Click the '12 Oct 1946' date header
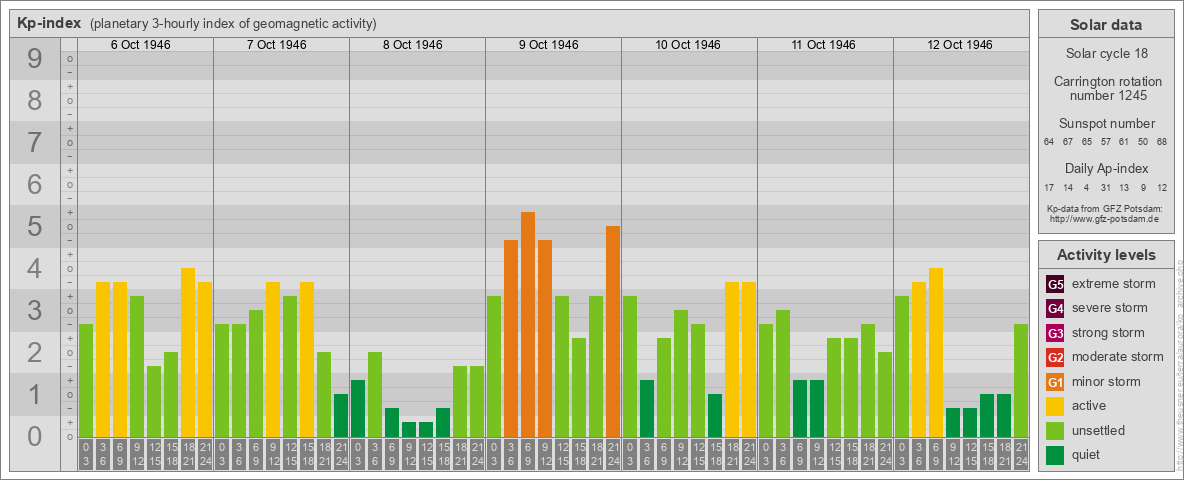This screenshot has height=480, width=1184. pos(960,45)
